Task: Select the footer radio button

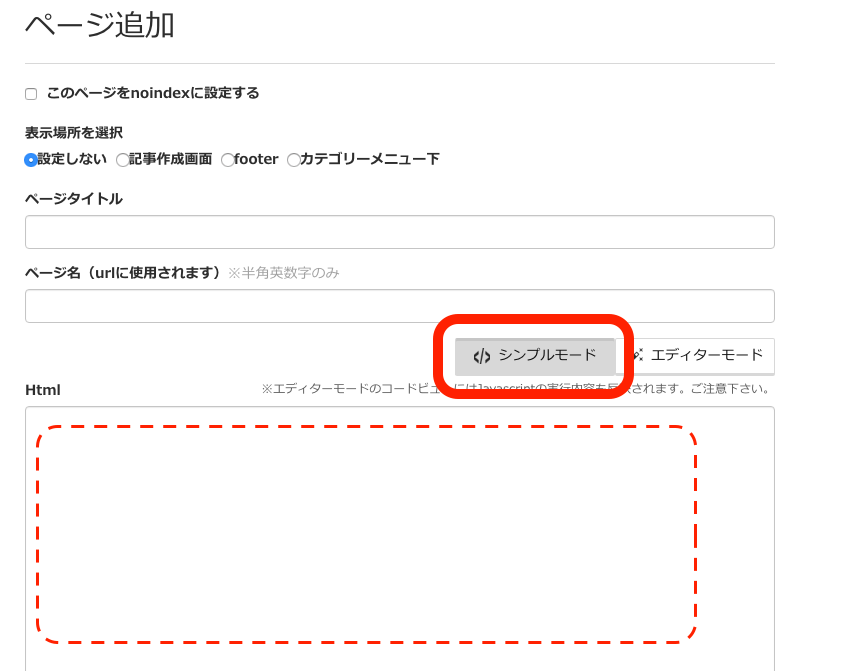Action: tap(227, 160)
